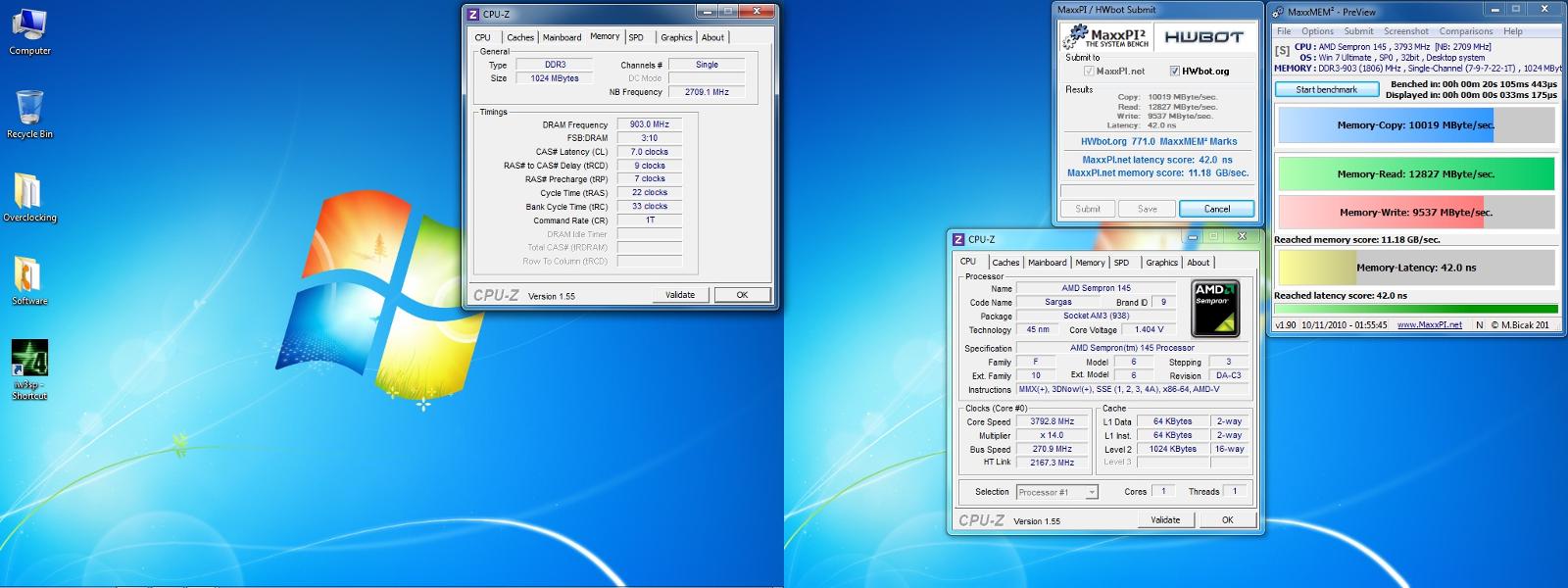This screenshot has height=588, width=1568.
Task: Switch to CPU tab in CPU-Z Memory window
Action: pos(483,37)
